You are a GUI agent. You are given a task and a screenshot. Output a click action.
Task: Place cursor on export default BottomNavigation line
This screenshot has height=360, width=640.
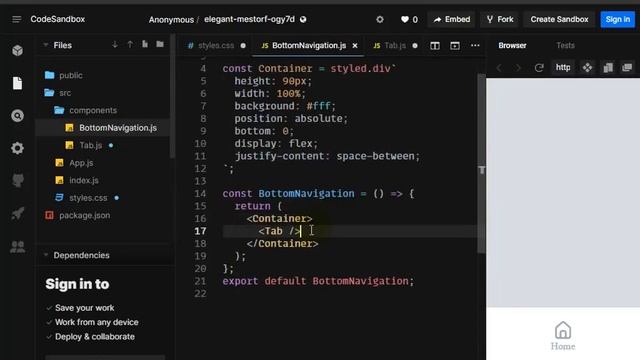coord(318,281)
